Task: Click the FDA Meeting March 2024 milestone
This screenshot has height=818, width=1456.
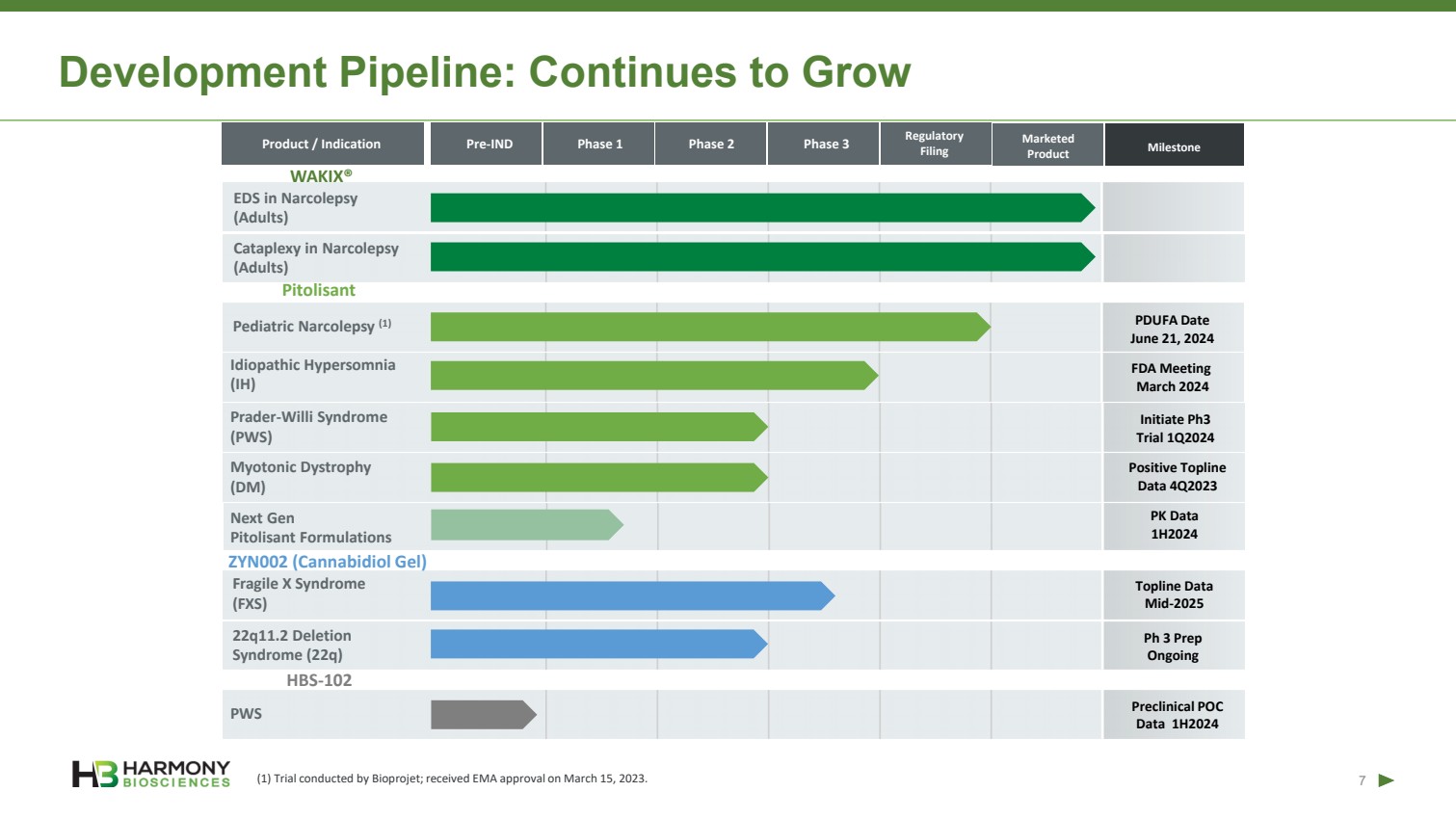Action: coord(1173,378)
